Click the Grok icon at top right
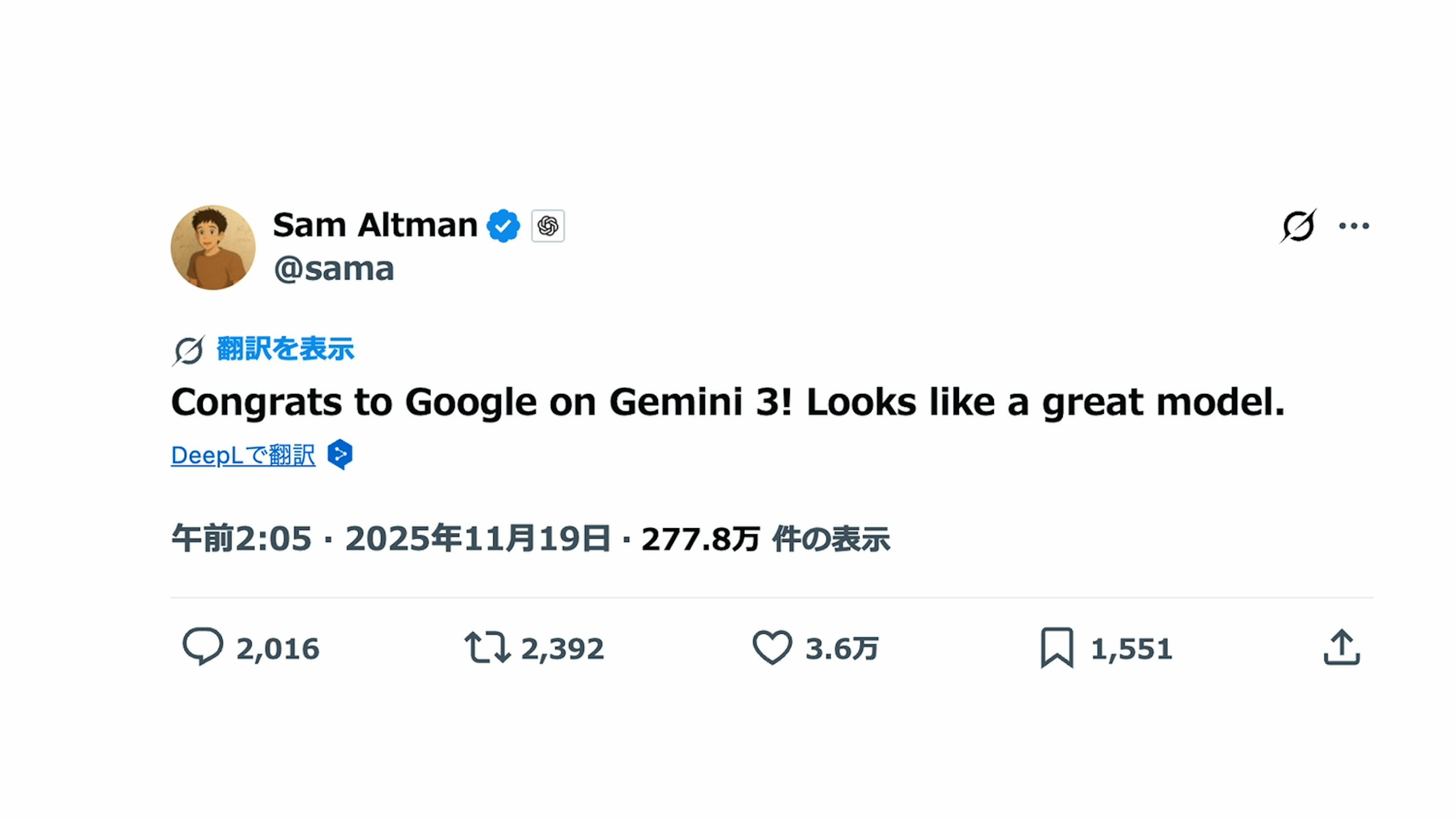The image size is (1456, 819). point(1298,226)
